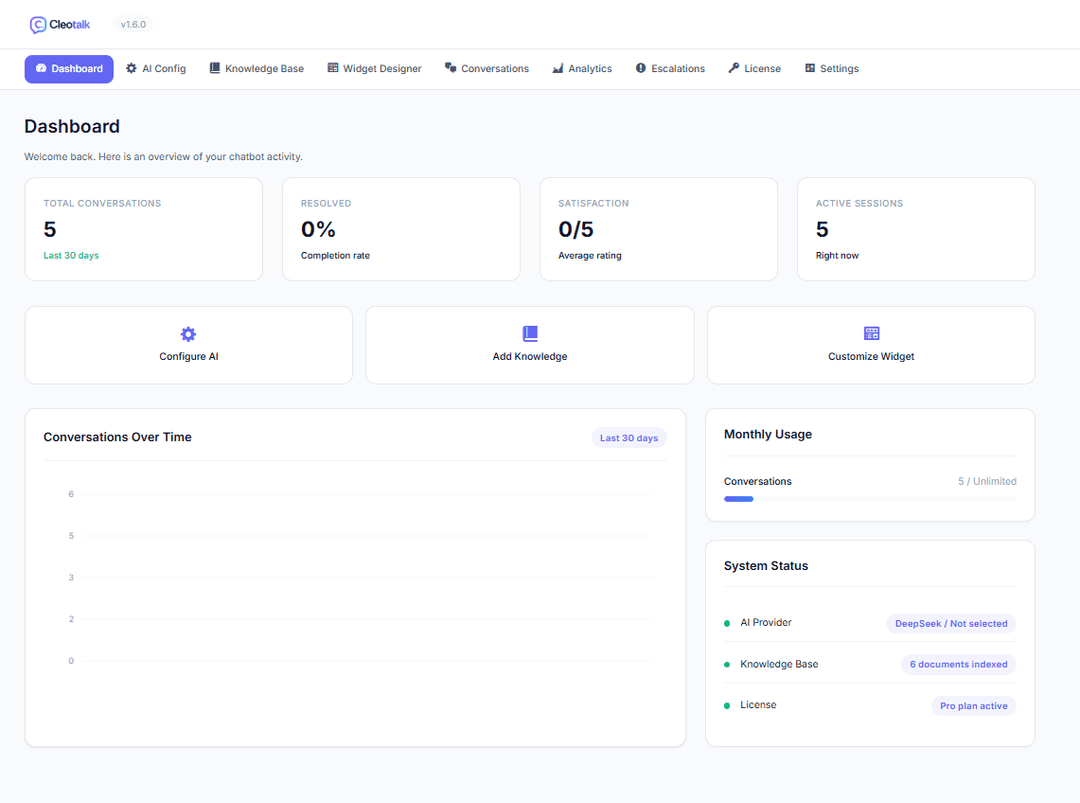This screenshot has height=803, width=1080.
Task: Click the Conversations monthly usage progress bar
Action: pos(870,499)
